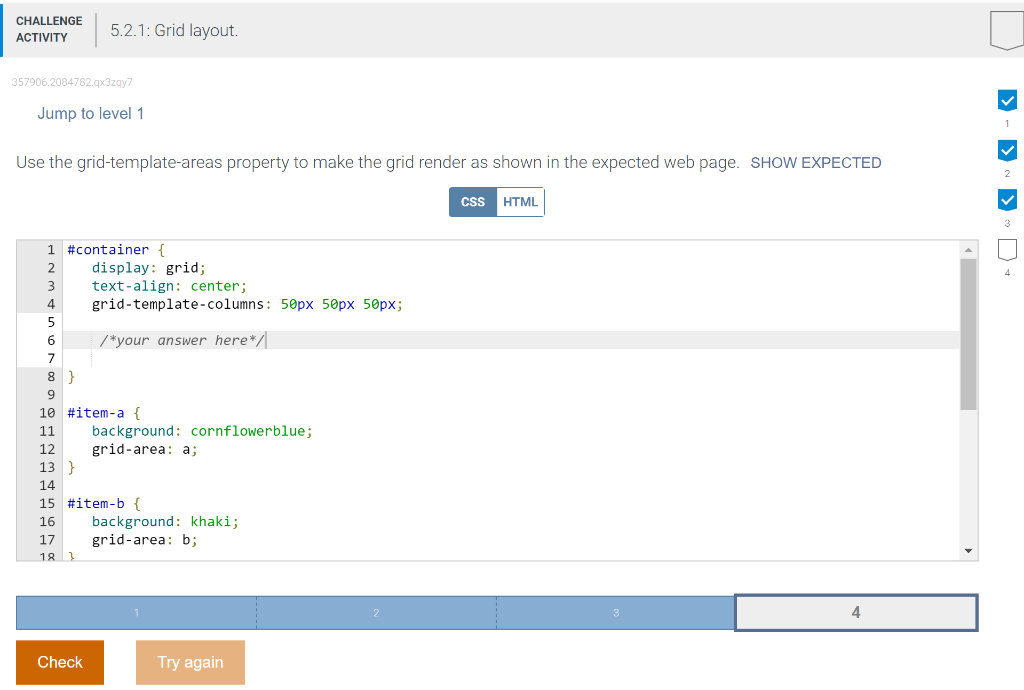1024x690 pixels.
Task: Click the activity completion badge in header
Action: pyautogui.click(x=1006, y=30)
